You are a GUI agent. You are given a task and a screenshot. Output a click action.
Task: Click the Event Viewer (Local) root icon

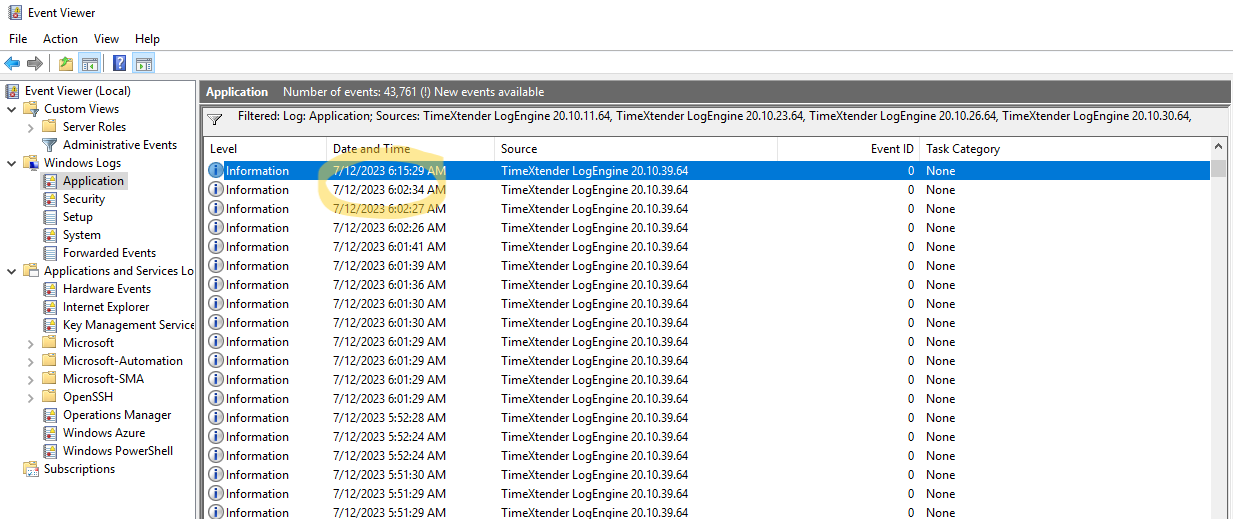click(x=12, y=91)
